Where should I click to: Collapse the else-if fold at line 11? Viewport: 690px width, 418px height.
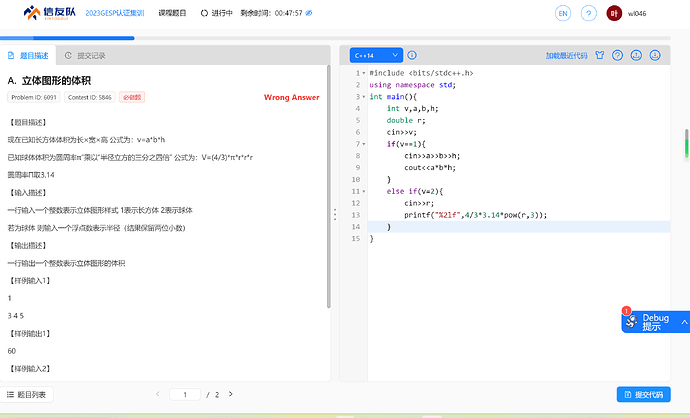click(x=364, y=191)
